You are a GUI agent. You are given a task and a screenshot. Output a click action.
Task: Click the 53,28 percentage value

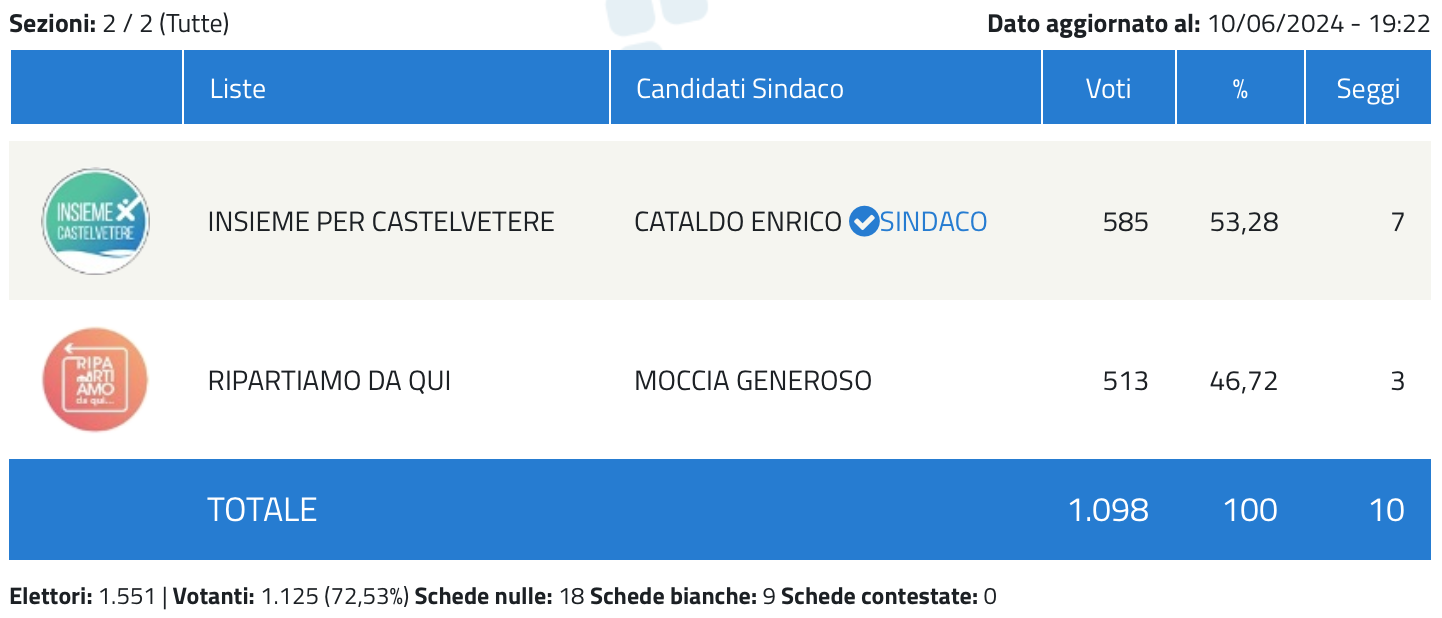pos(1244,221)
